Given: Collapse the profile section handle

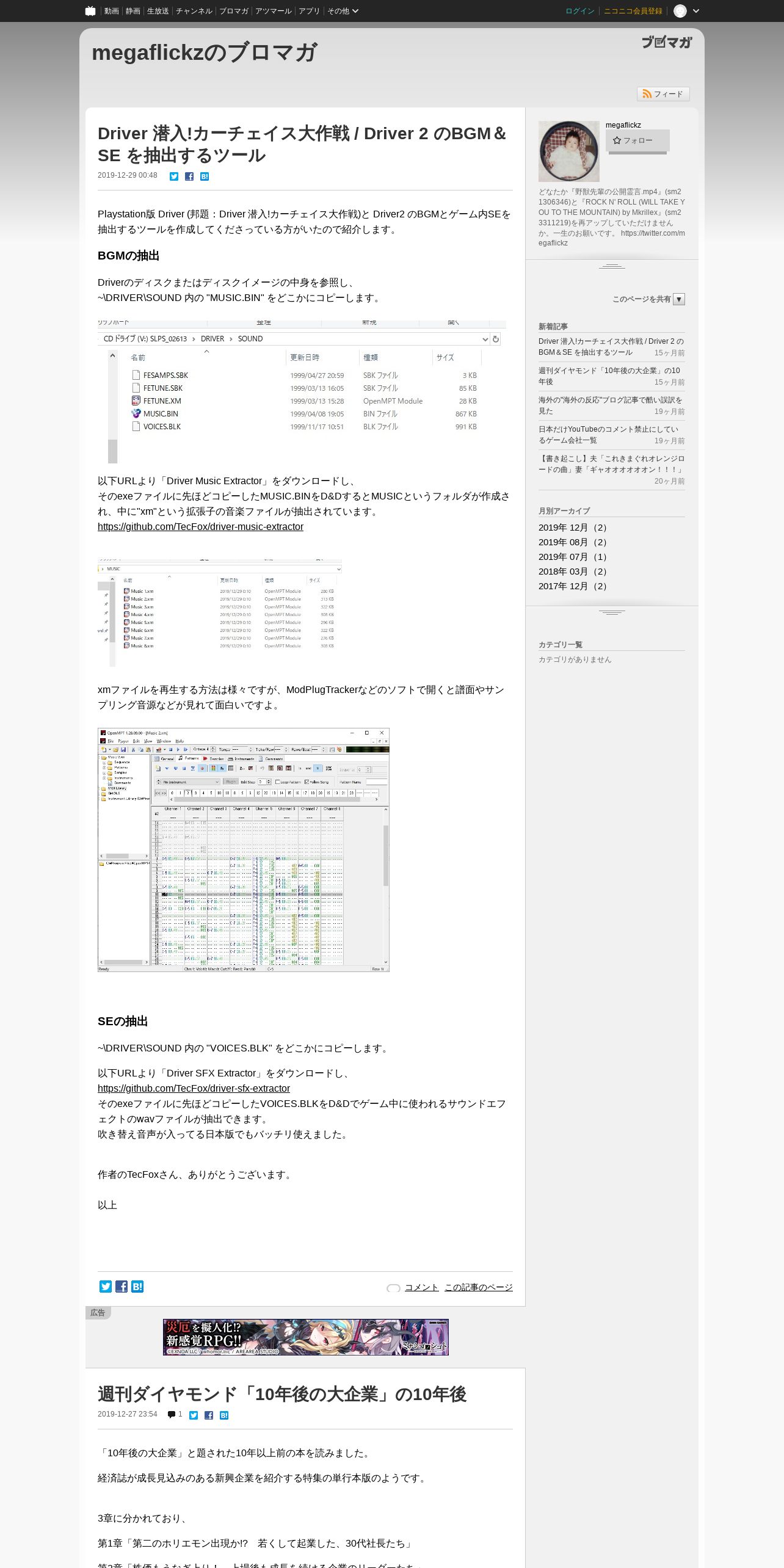Looking at the screenshot, I should click(x=612, y=266).
